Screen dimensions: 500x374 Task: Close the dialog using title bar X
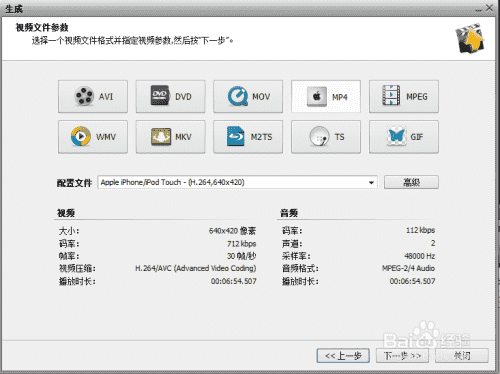(x=489, y=8)
